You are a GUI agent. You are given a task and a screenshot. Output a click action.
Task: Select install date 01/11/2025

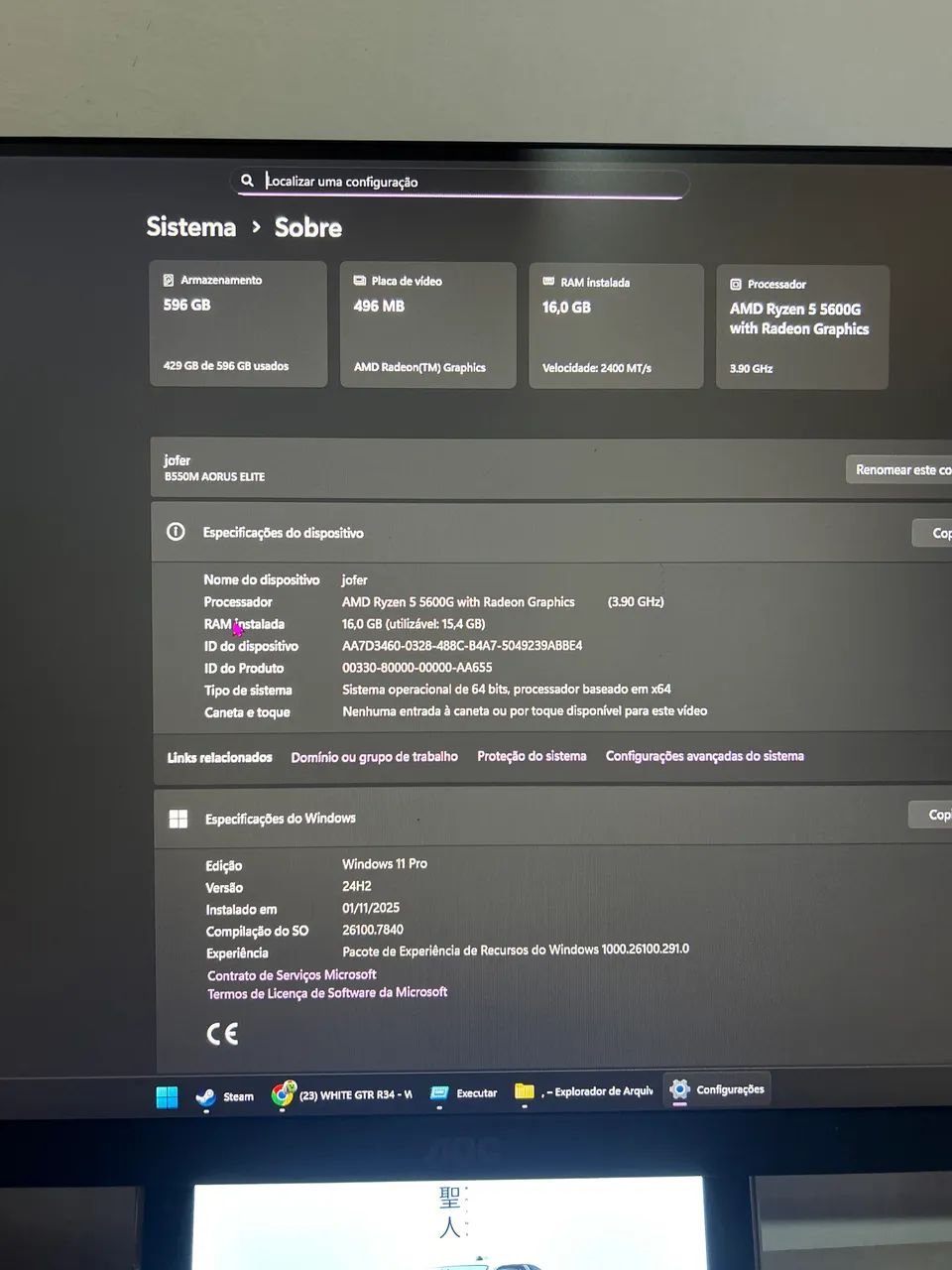pos(371,908)
